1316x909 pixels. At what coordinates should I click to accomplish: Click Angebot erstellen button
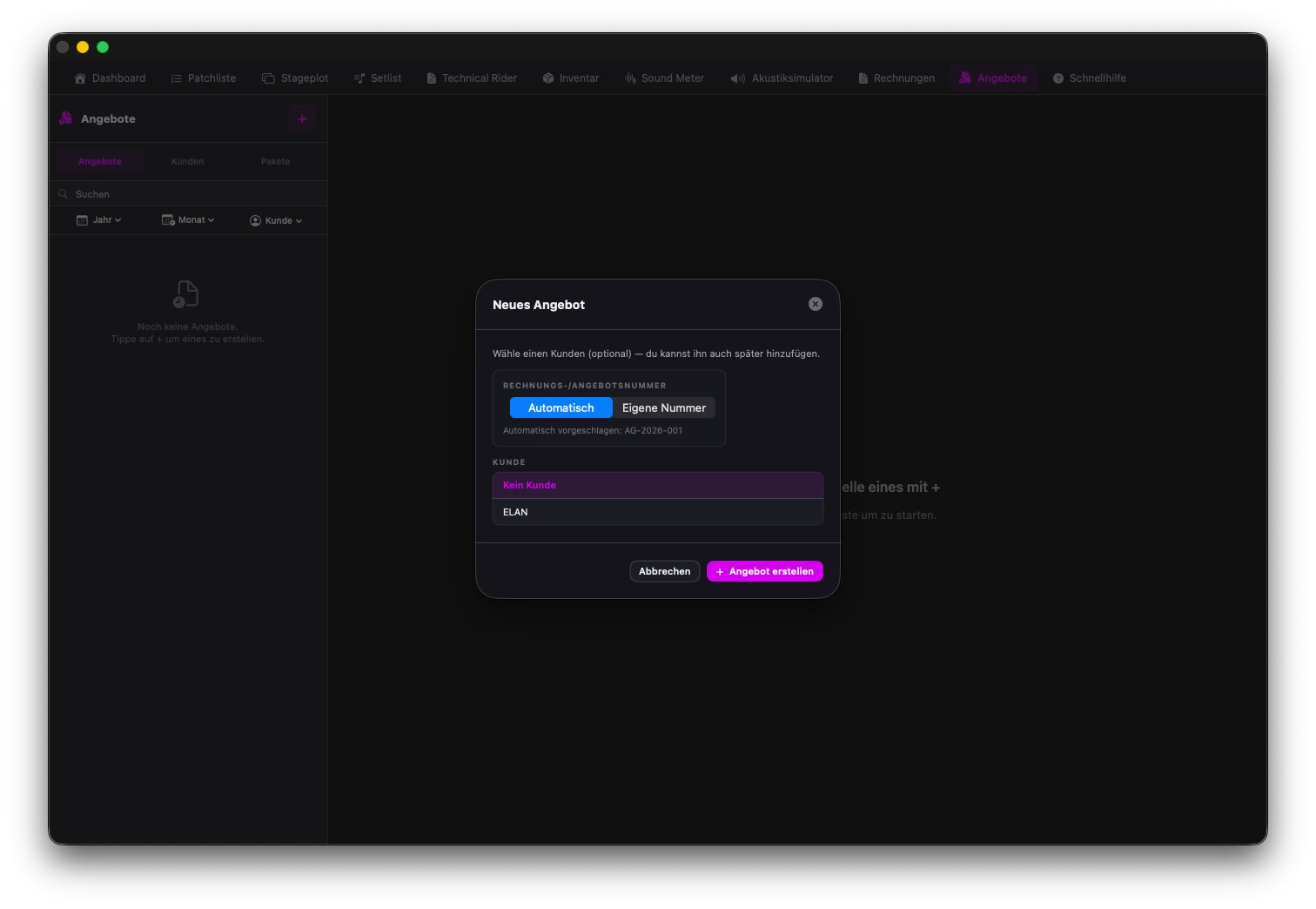(765, 571)
